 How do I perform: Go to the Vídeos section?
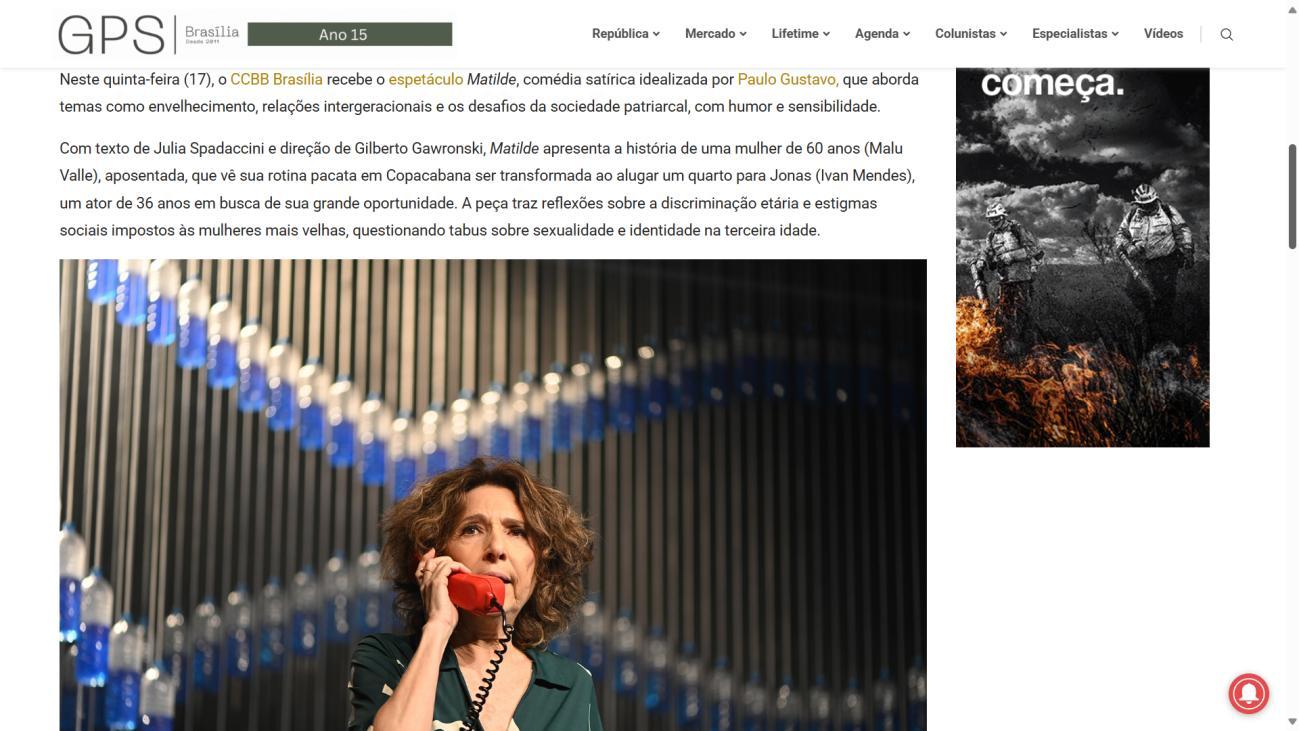(1163, 34)
